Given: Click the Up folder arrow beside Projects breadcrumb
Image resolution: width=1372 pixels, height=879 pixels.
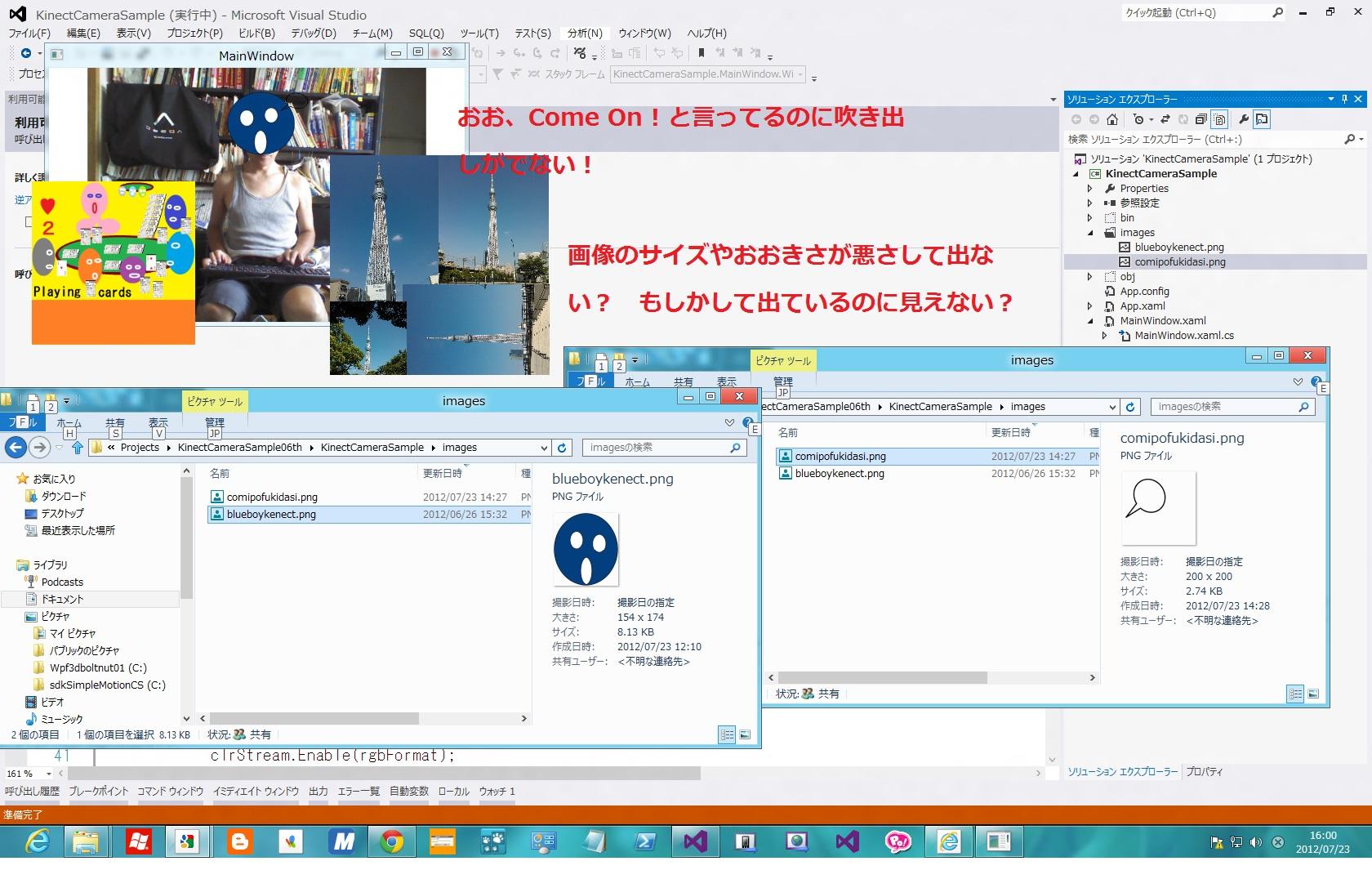Looking at the screenshot, I should tap(77, 448).
